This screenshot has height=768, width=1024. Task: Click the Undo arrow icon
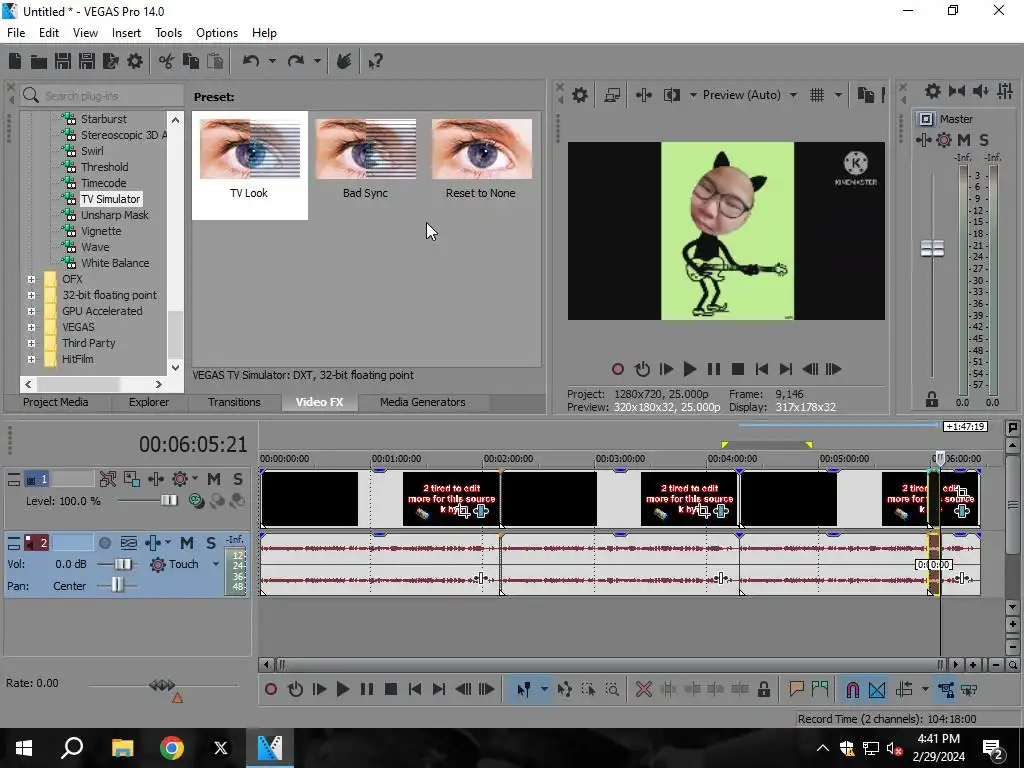(251, 61)
